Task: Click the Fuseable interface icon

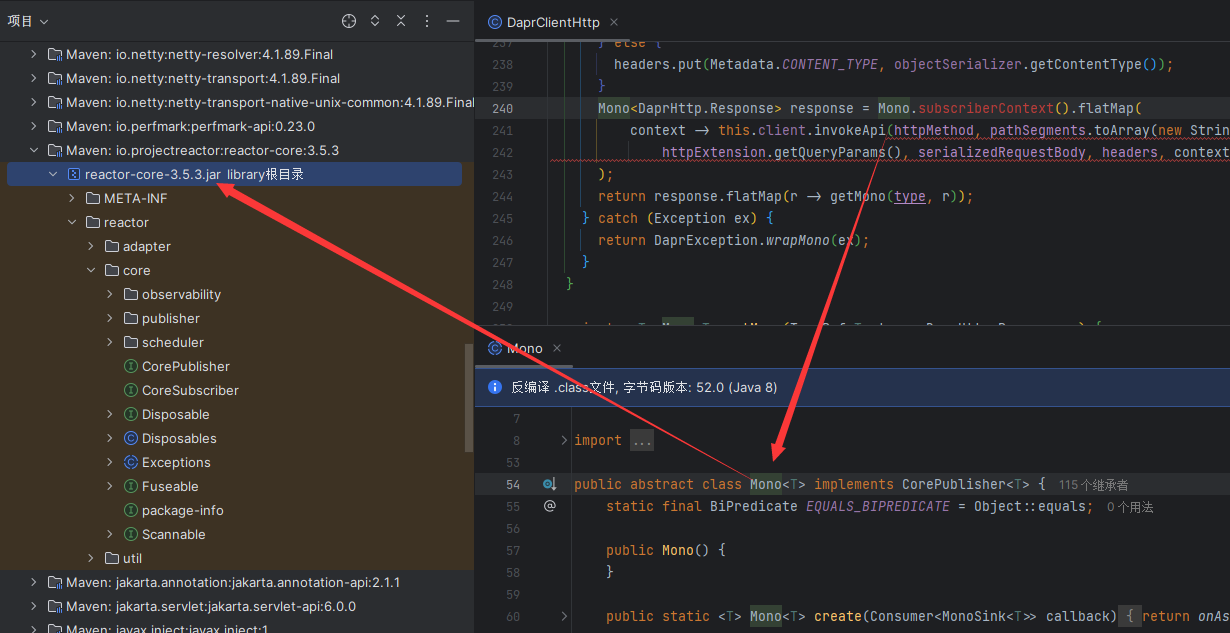Action: point(130,486)
